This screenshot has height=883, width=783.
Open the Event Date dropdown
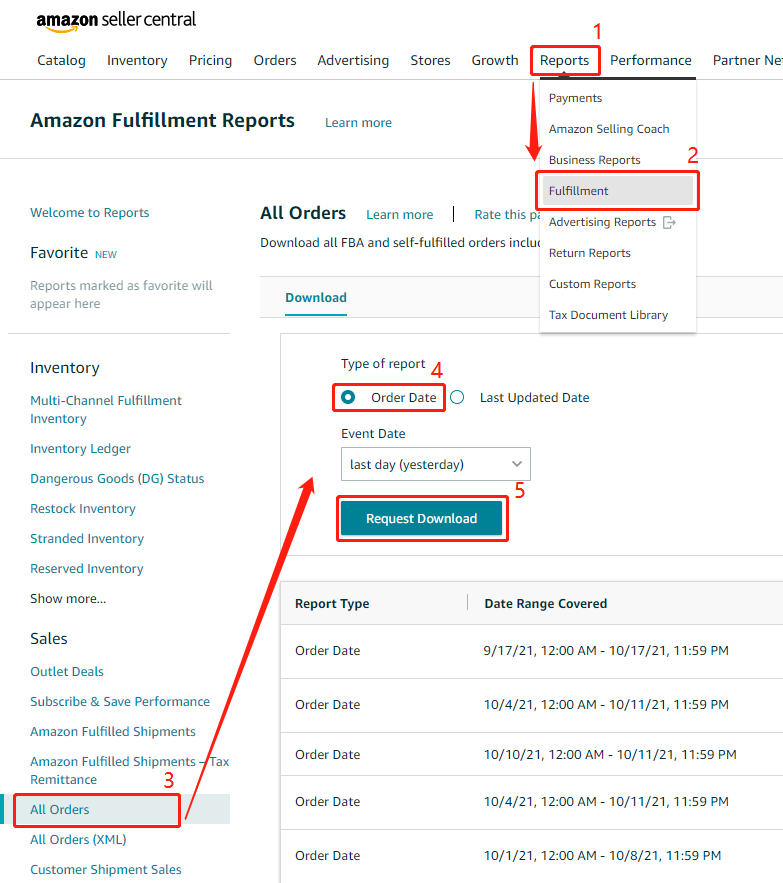point(435,464)
